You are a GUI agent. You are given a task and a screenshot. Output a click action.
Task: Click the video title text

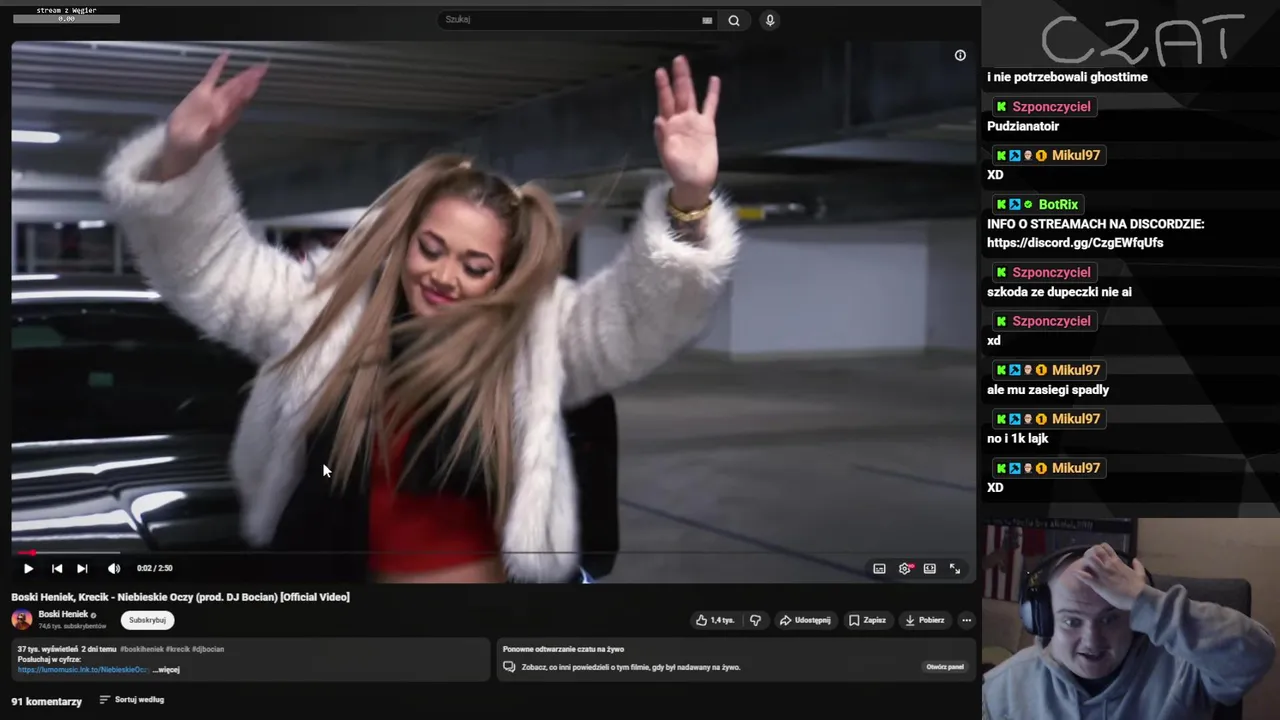180,597
